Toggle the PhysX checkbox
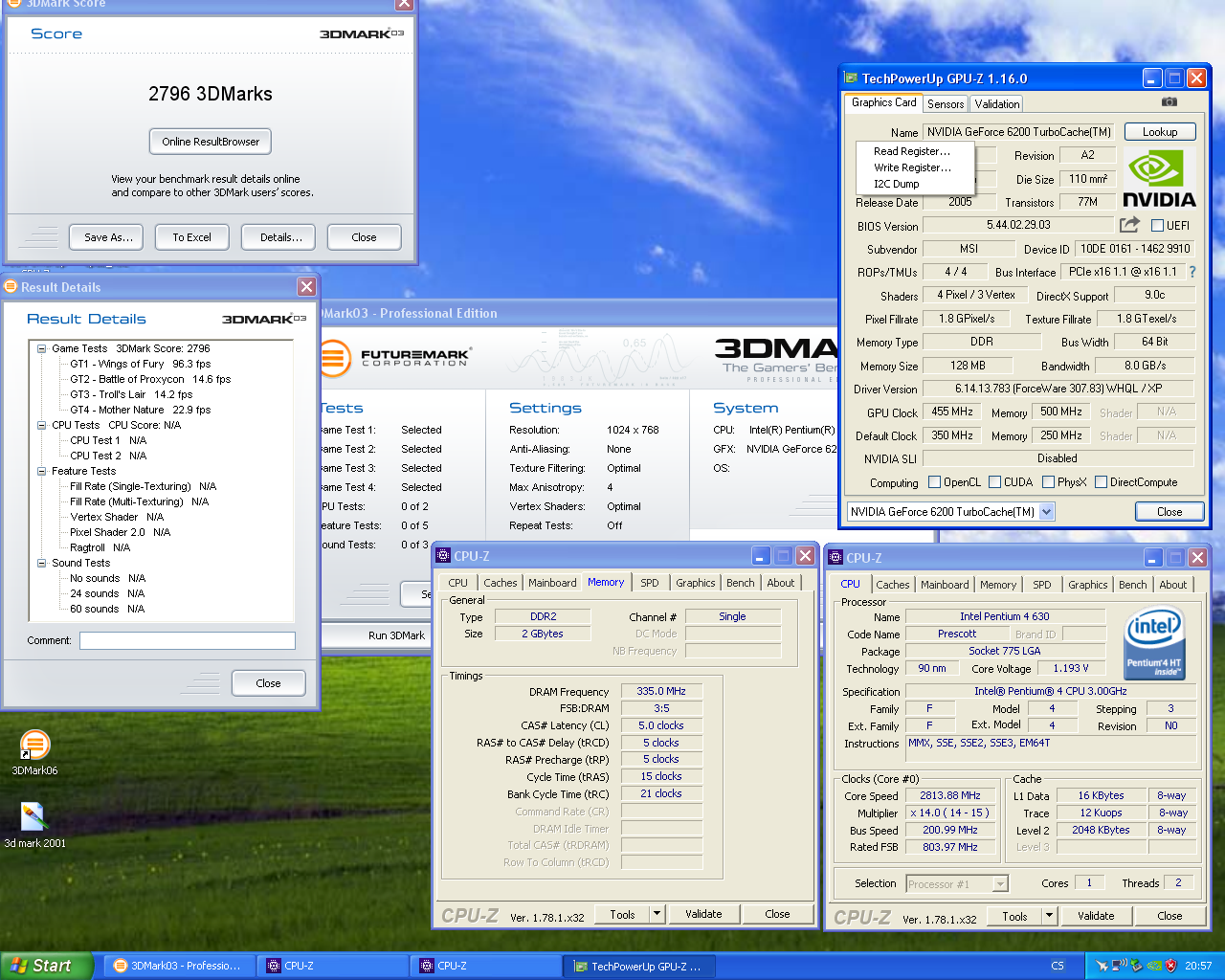Viewport: 1225px width, 980px height. click(x=1049, y=482)
